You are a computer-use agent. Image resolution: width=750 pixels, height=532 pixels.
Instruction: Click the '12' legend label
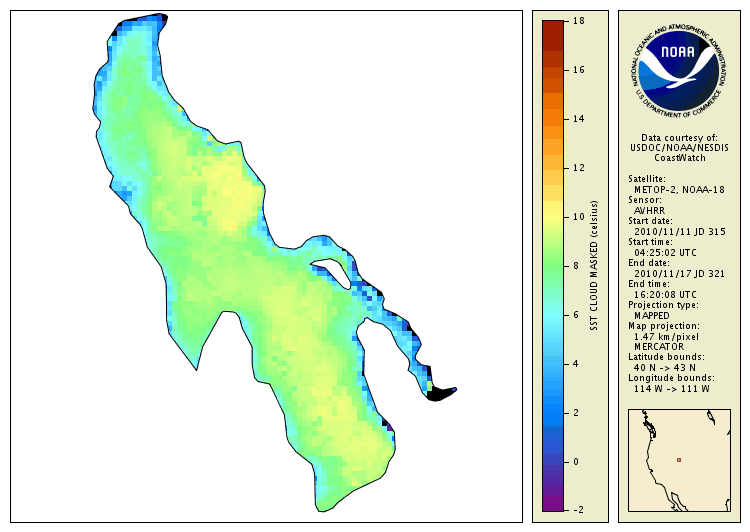(x=579, y=168)
